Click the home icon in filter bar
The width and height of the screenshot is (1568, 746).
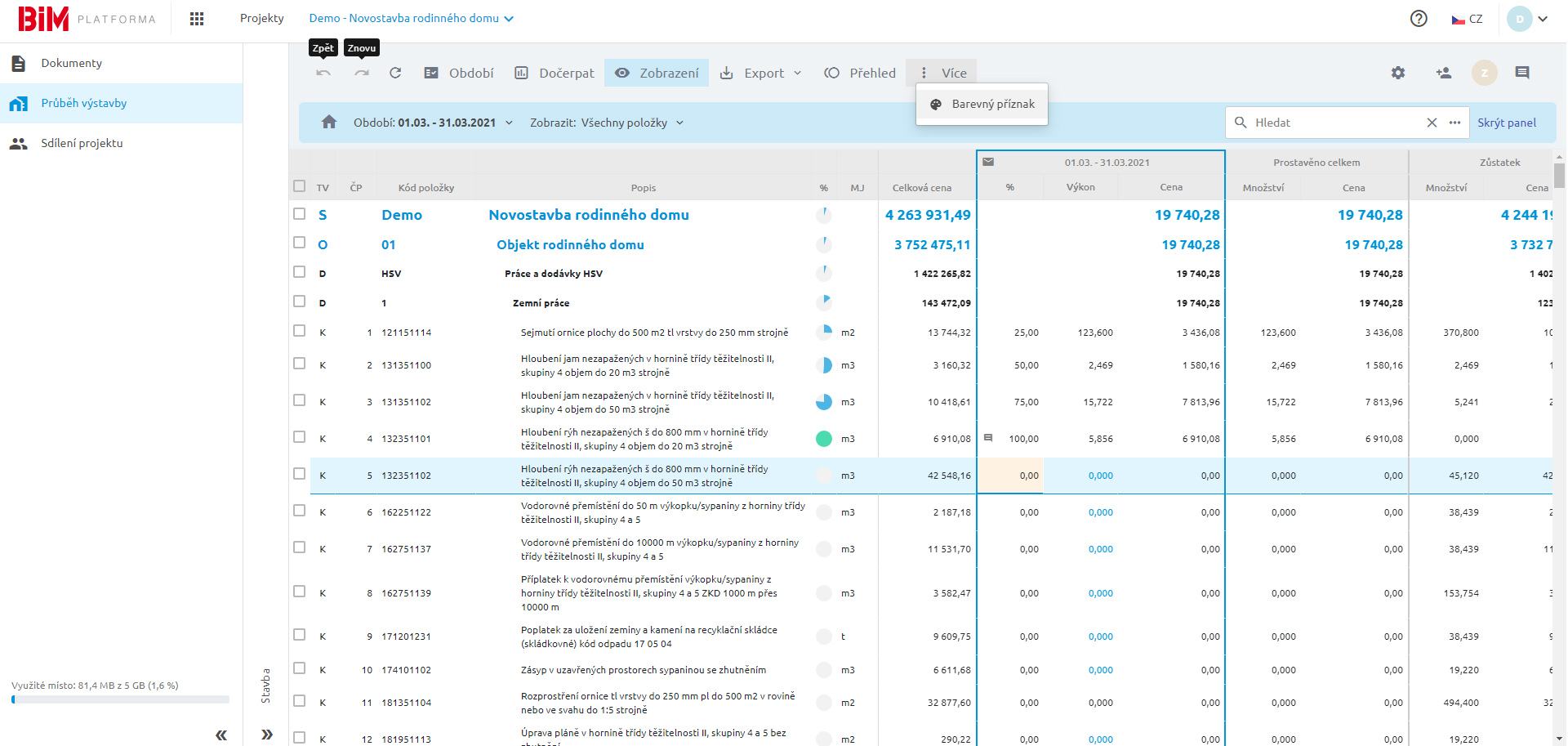click(x=329, y=123)
